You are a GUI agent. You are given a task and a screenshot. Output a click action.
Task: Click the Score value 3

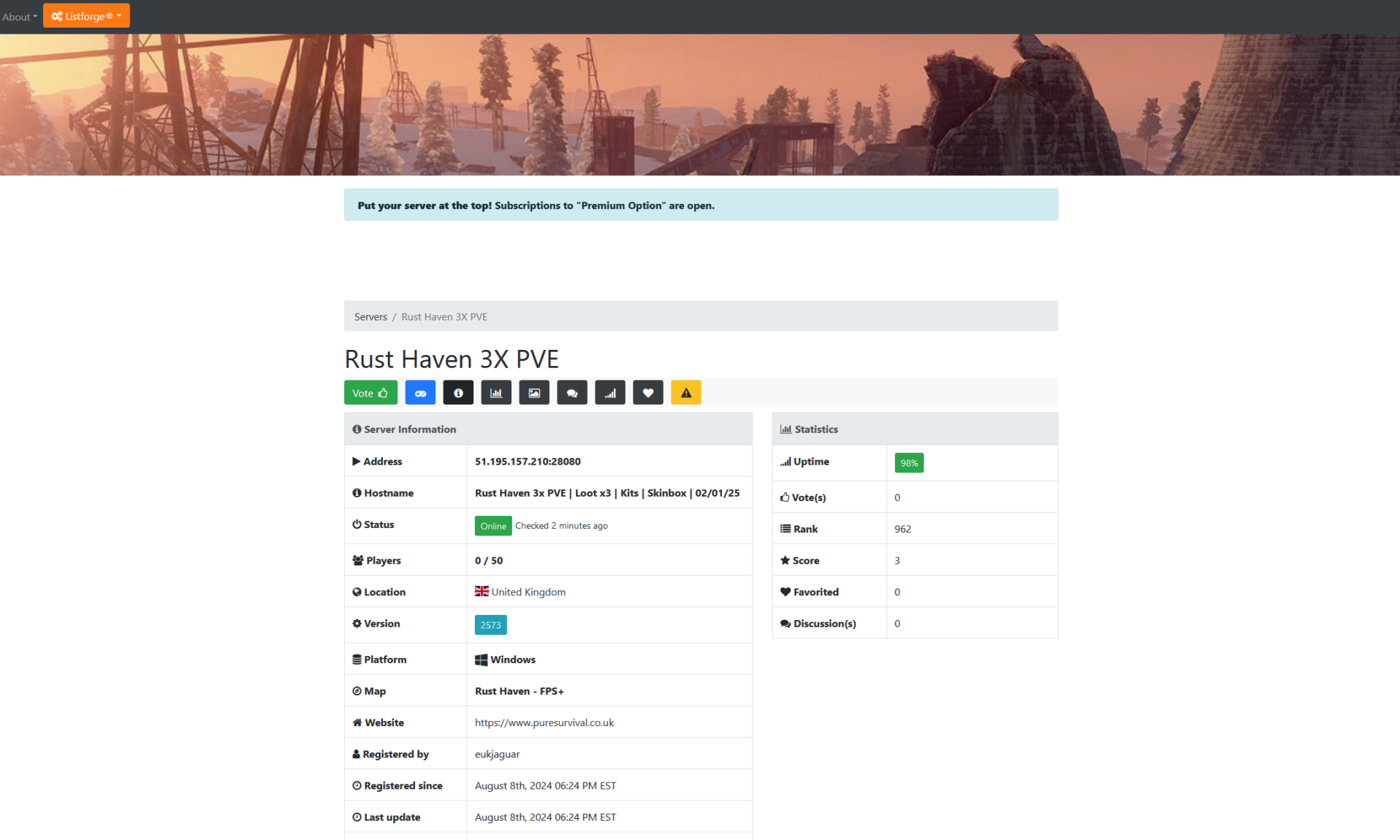click(897, 561)
